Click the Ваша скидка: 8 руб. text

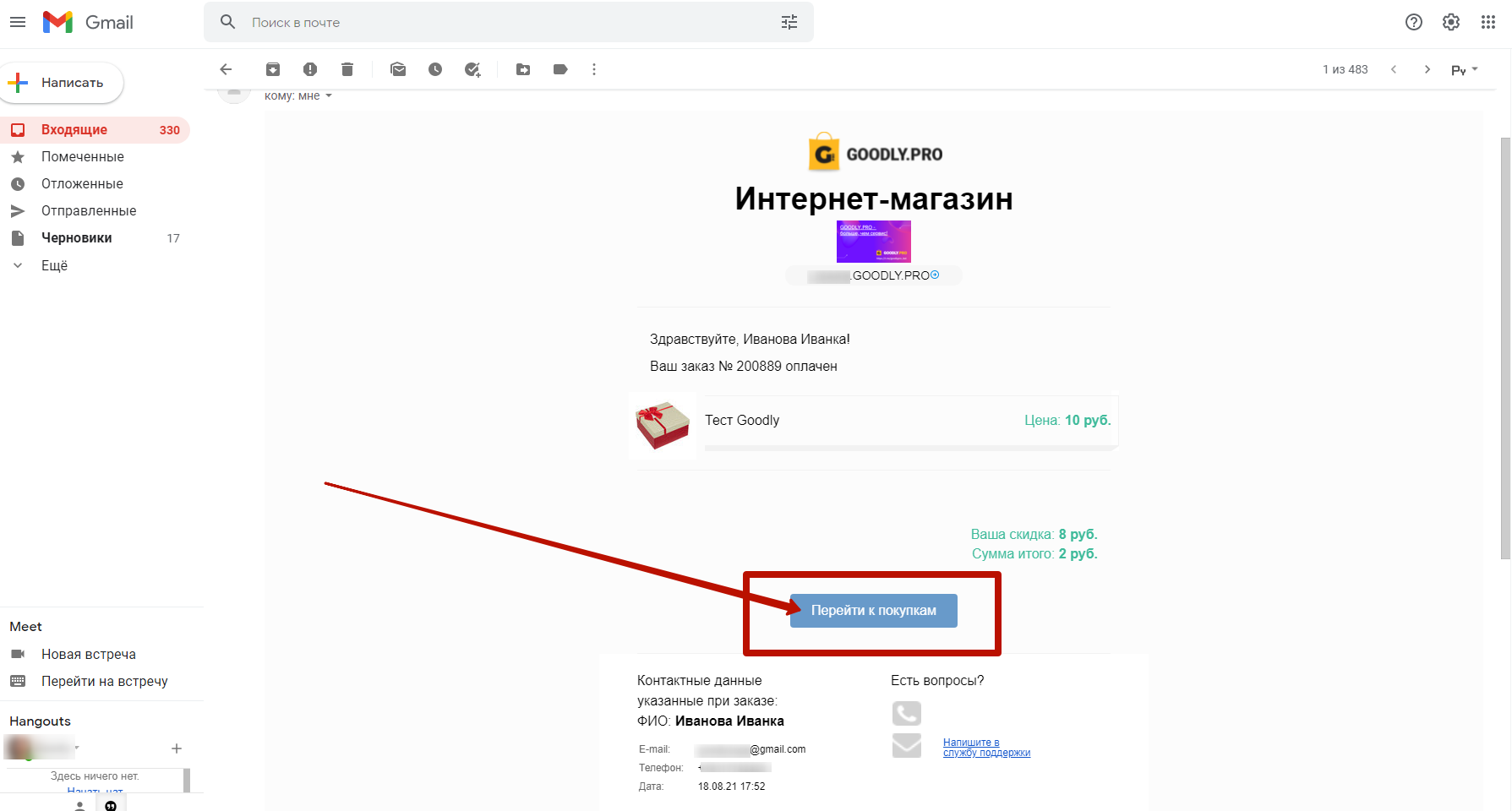click(1034, 534)
